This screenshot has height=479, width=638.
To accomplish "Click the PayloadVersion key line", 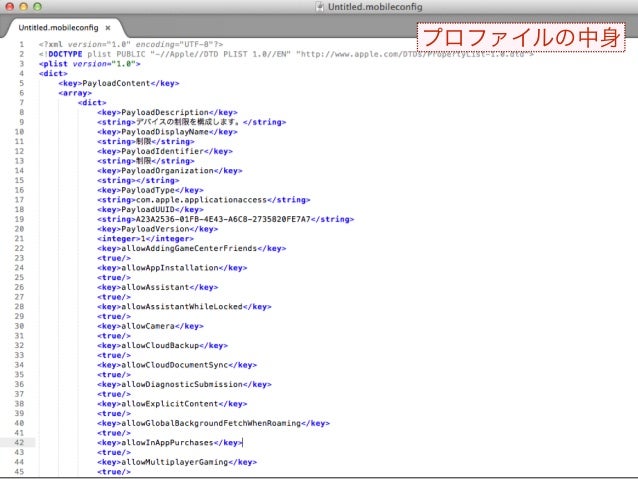I will [157, 229].
